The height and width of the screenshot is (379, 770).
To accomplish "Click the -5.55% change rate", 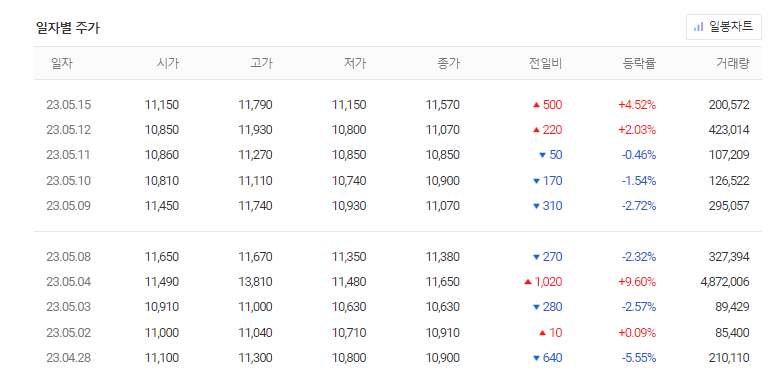I will coord(638,358).
